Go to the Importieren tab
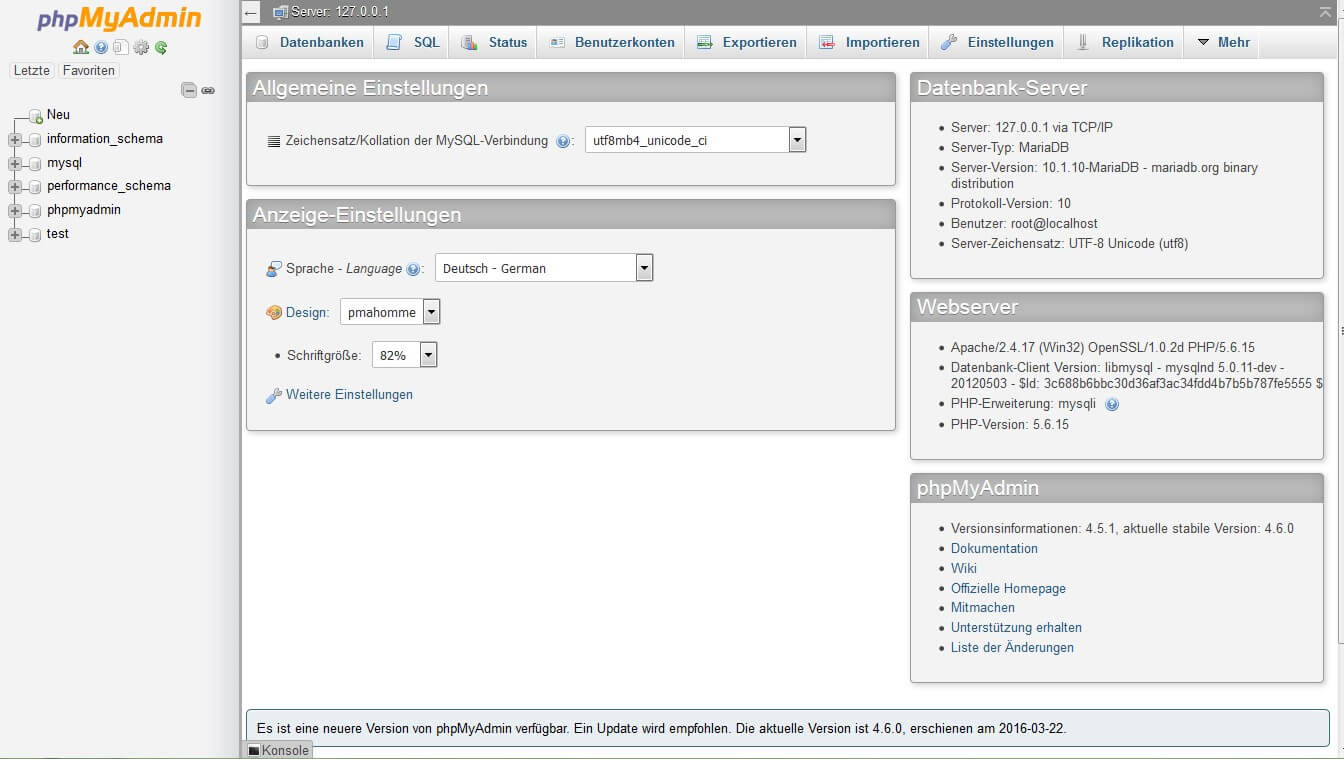The height and width of the screenshot is (759, 1344). (869, 42)
